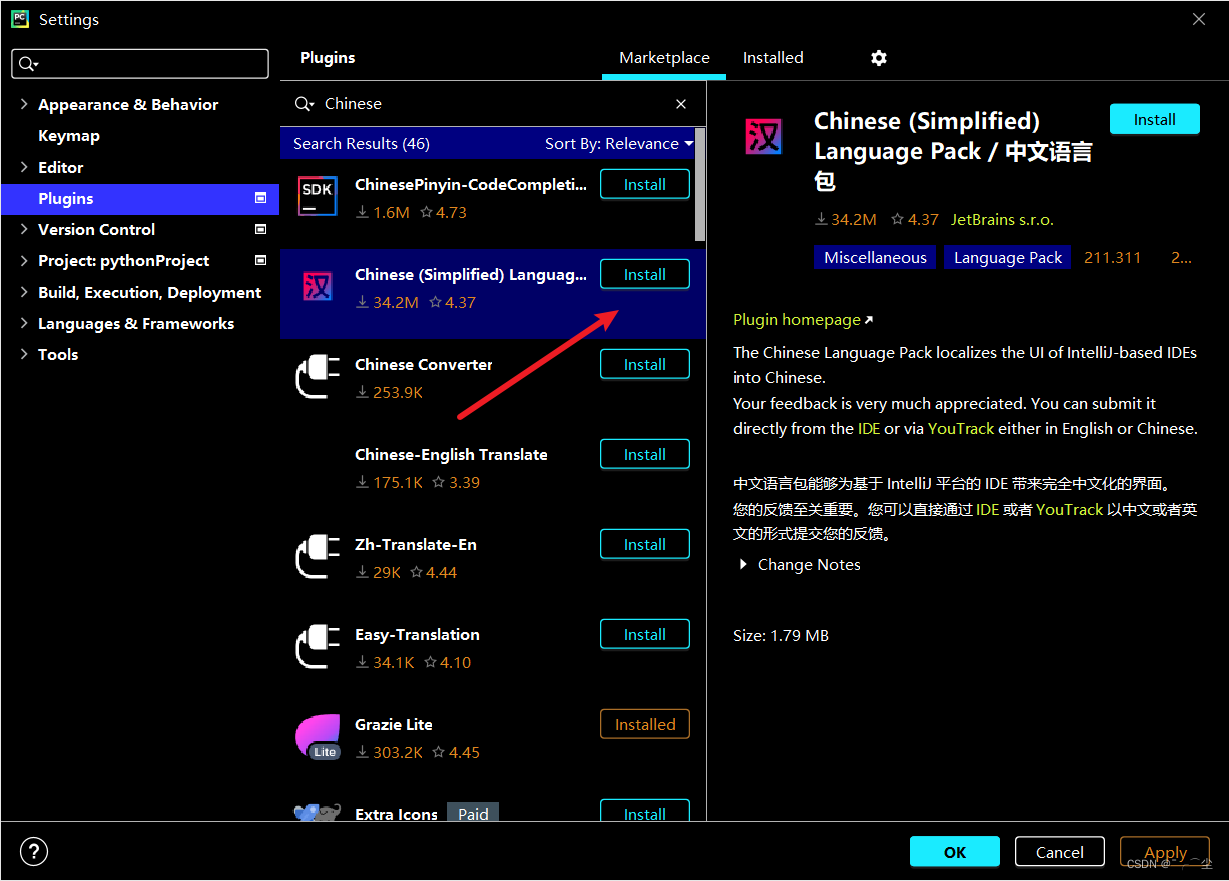
Task: Click the Size: 1.79 MB text
Action: pos(781,635)
